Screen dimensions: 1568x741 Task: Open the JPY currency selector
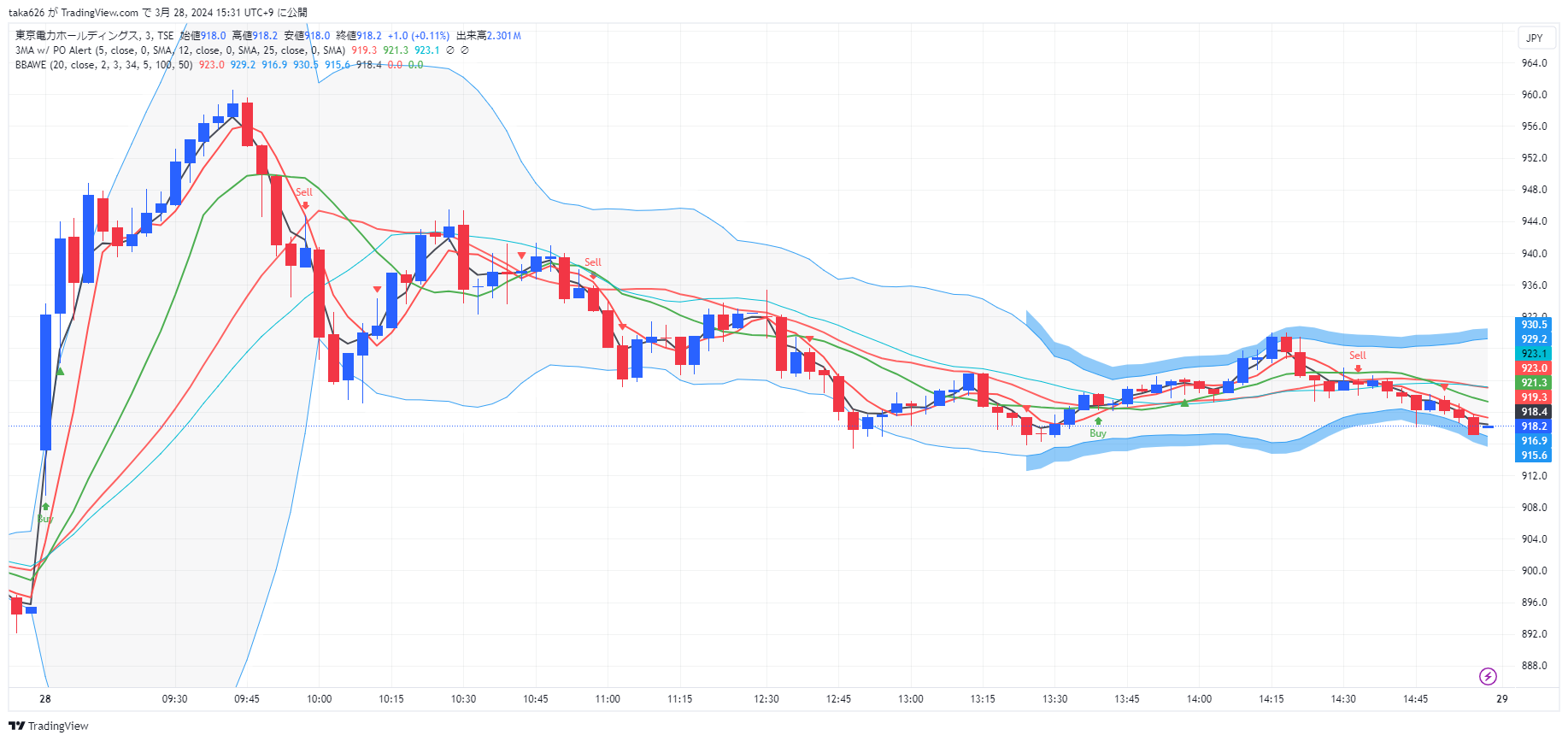[1535, 38]
